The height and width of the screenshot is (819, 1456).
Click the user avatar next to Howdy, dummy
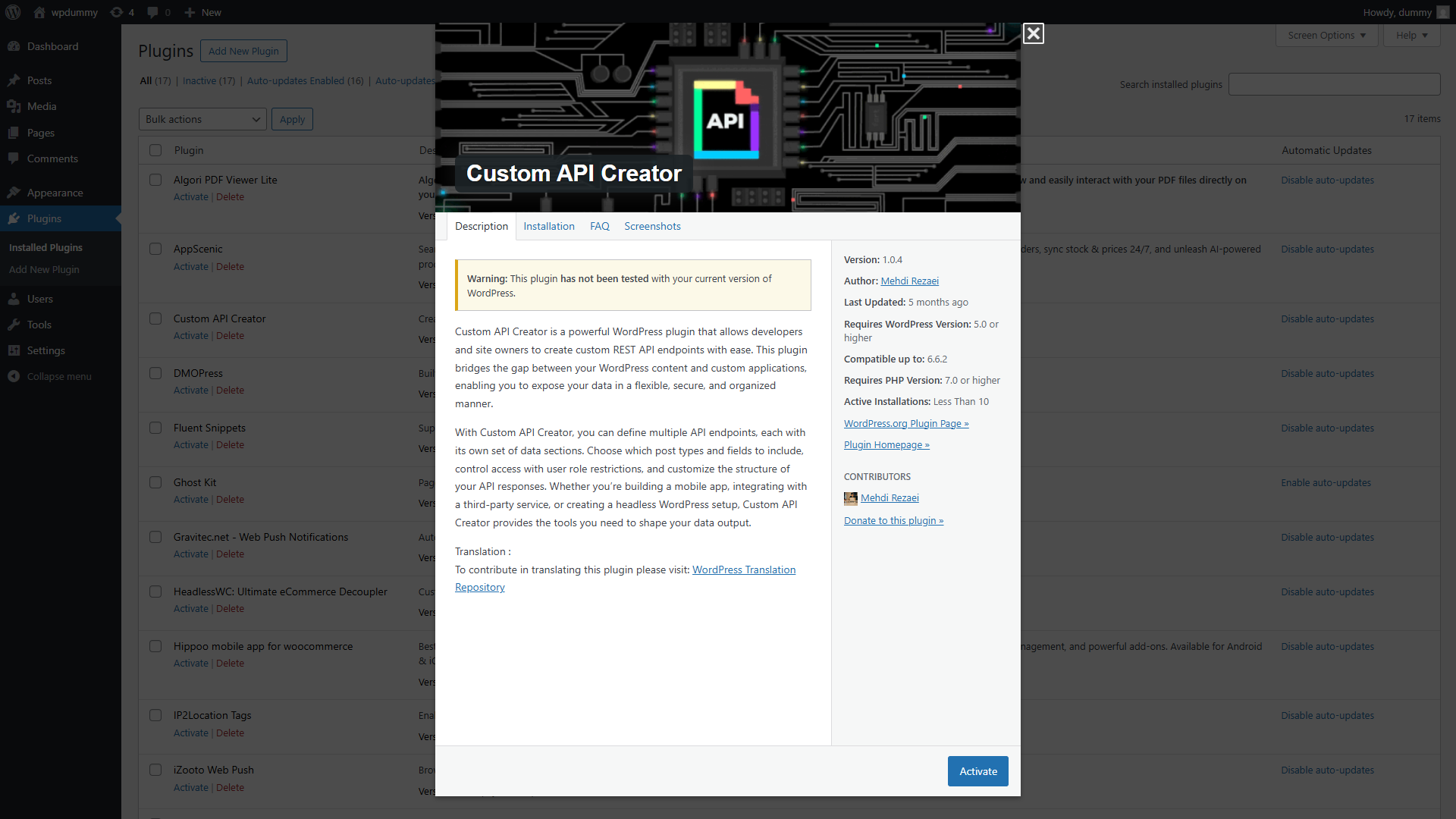1443,12
